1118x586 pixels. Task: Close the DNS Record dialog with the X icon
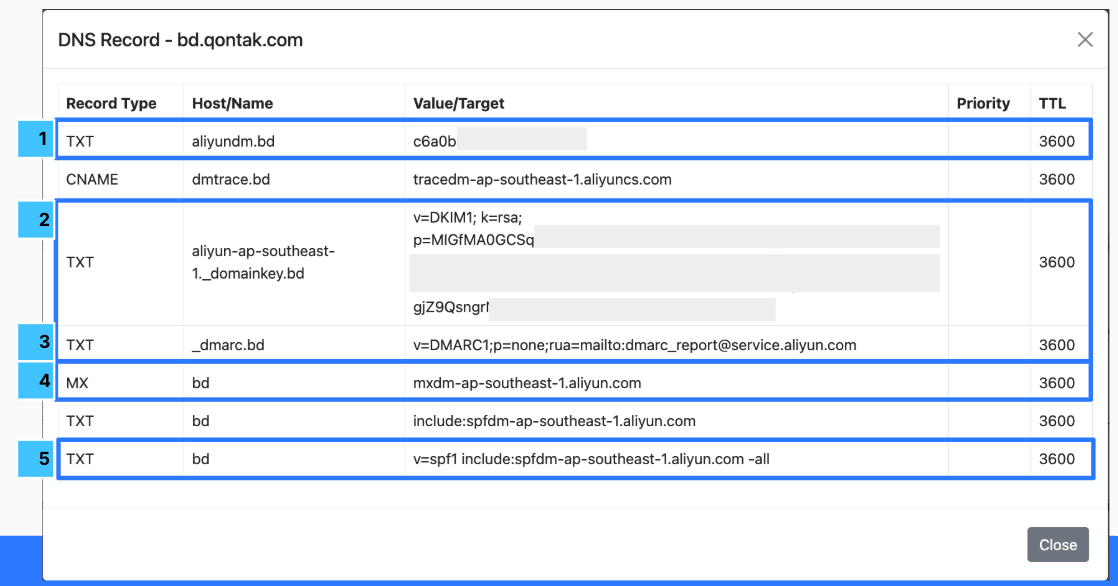(x=1085, y=40)
